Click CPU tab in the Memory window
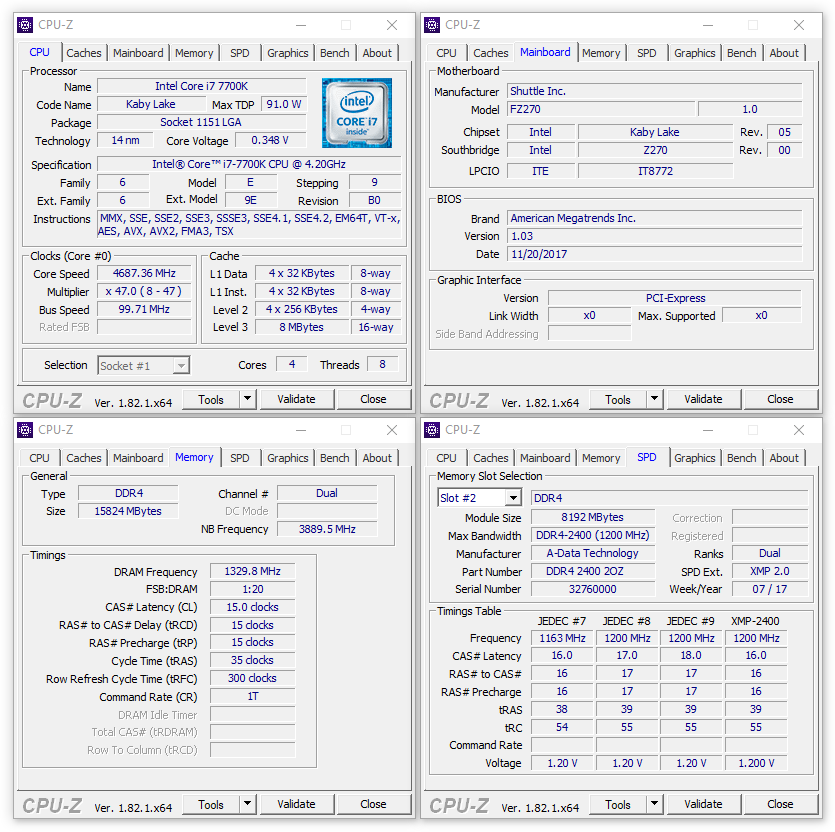 [39, 458]
